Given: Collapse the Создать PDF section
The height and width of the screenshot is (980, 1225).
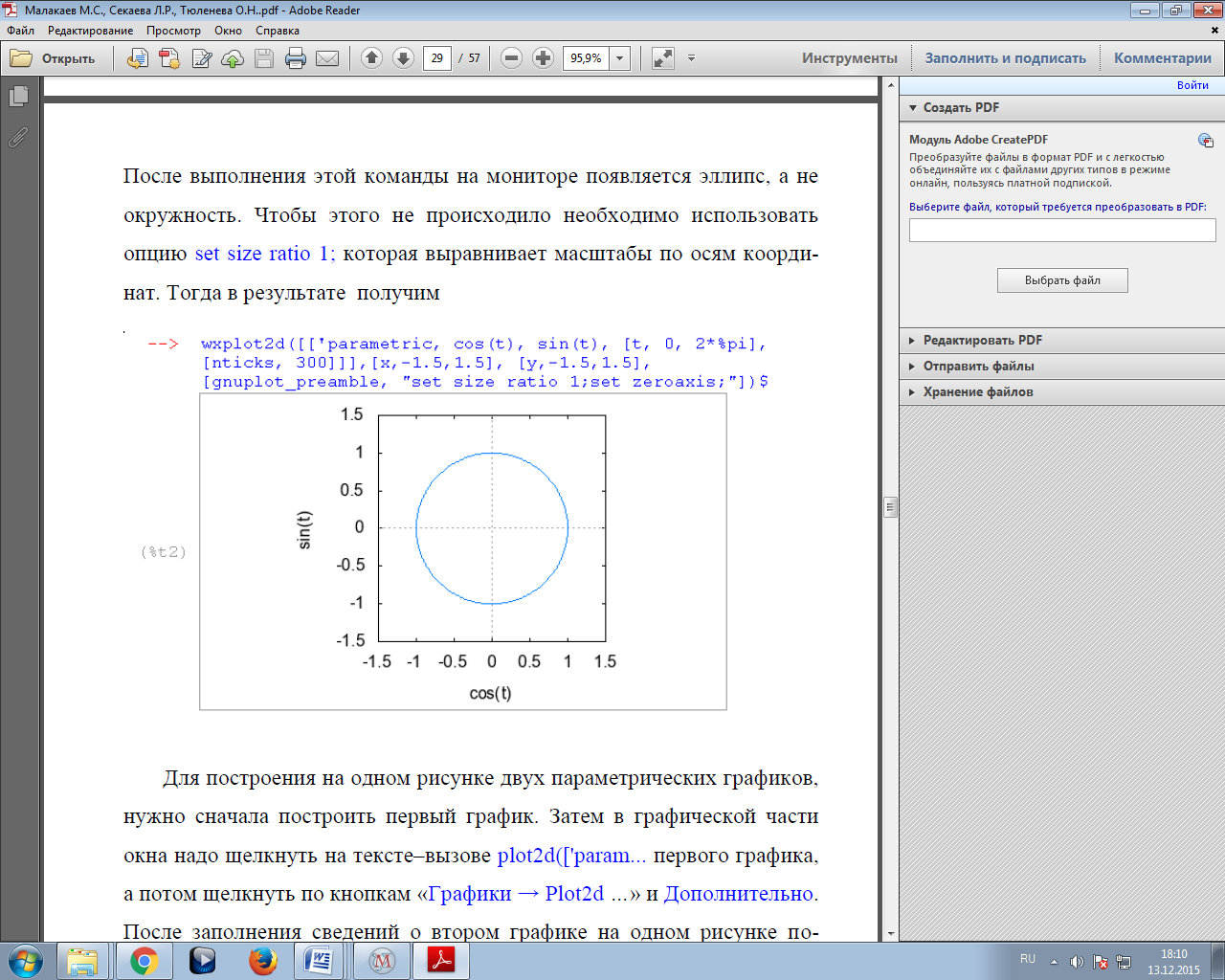Looking at the screenshot, I should pos(961,107).
